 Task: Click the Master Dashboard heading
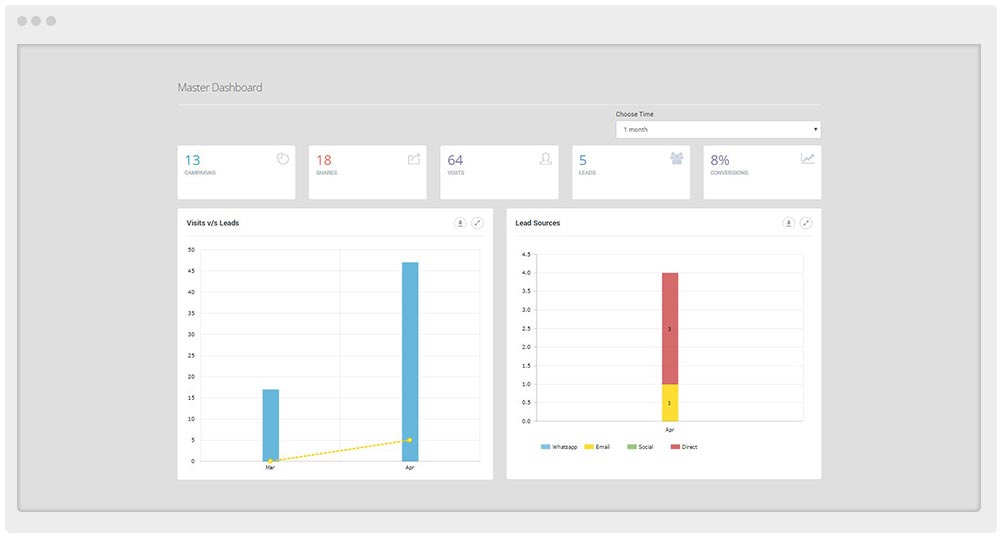pos(219,87)
